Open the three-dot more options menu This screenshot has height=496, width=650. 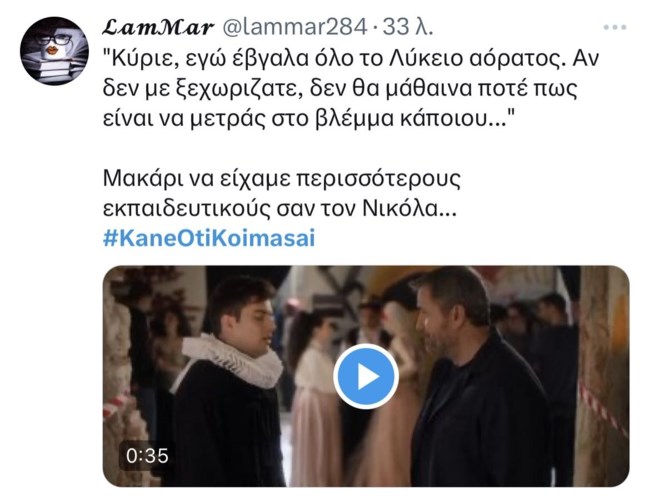614,28
